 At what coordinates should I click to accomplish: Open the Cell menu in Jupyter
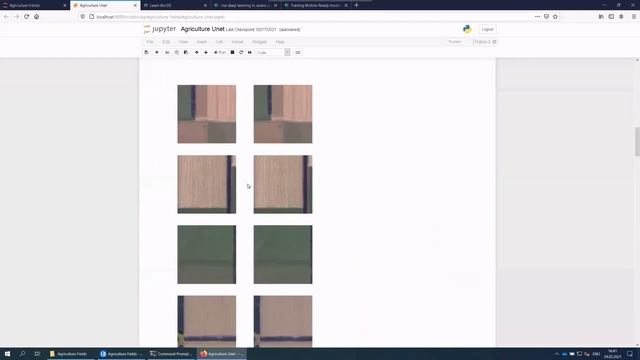(219, 42)
